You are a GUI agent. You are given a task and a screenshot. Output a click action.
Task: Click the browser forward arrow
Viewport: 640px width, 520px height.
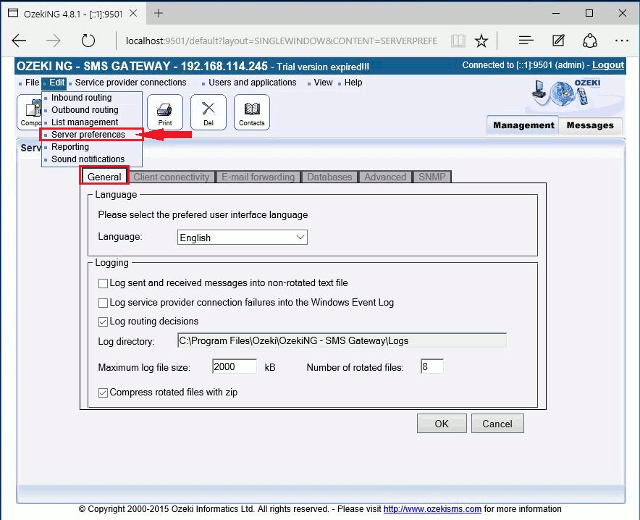[x=53, y=40]
